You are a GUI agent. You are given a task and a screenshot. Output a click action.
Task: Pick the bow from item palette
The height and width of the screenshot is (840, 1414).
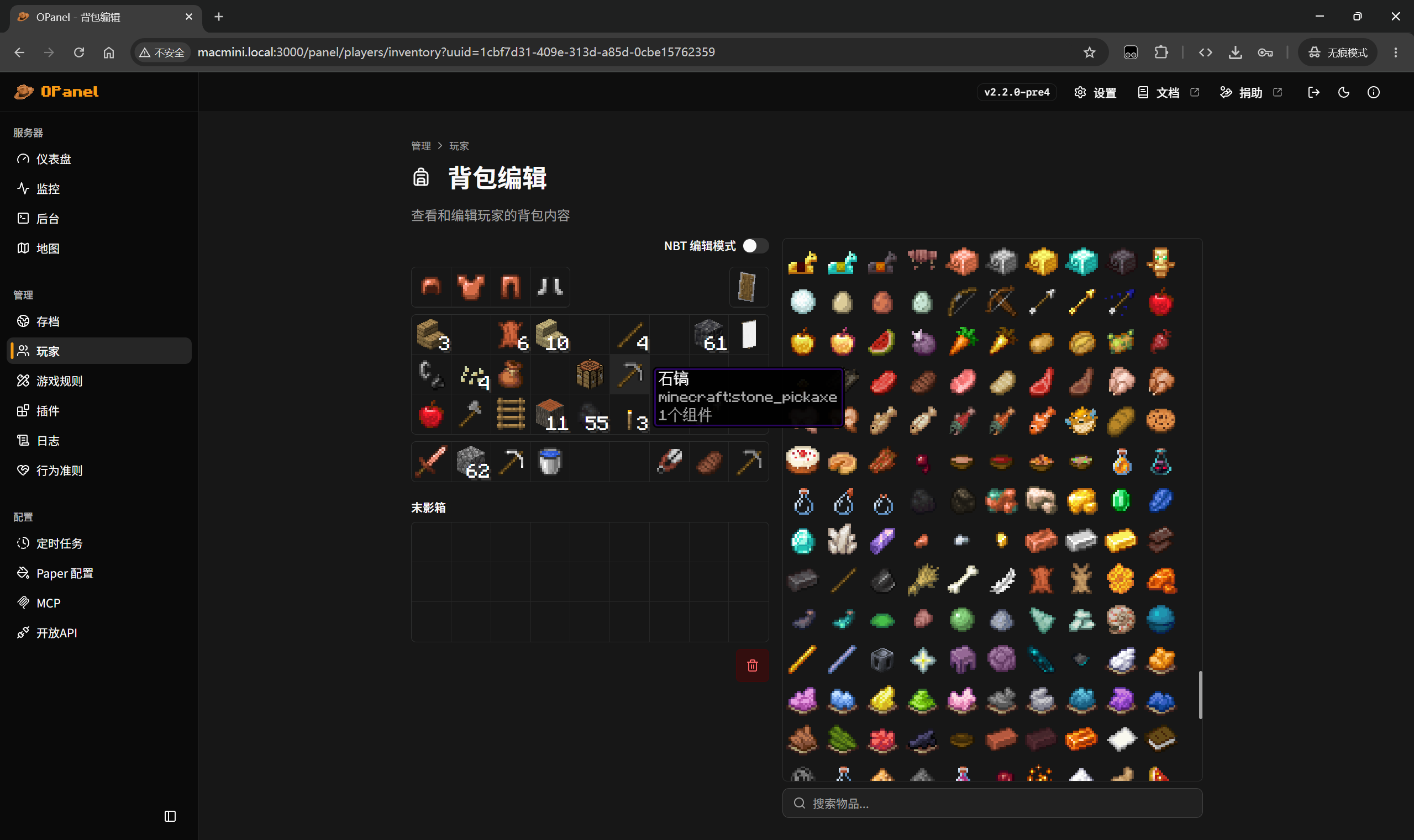point(962,302)
